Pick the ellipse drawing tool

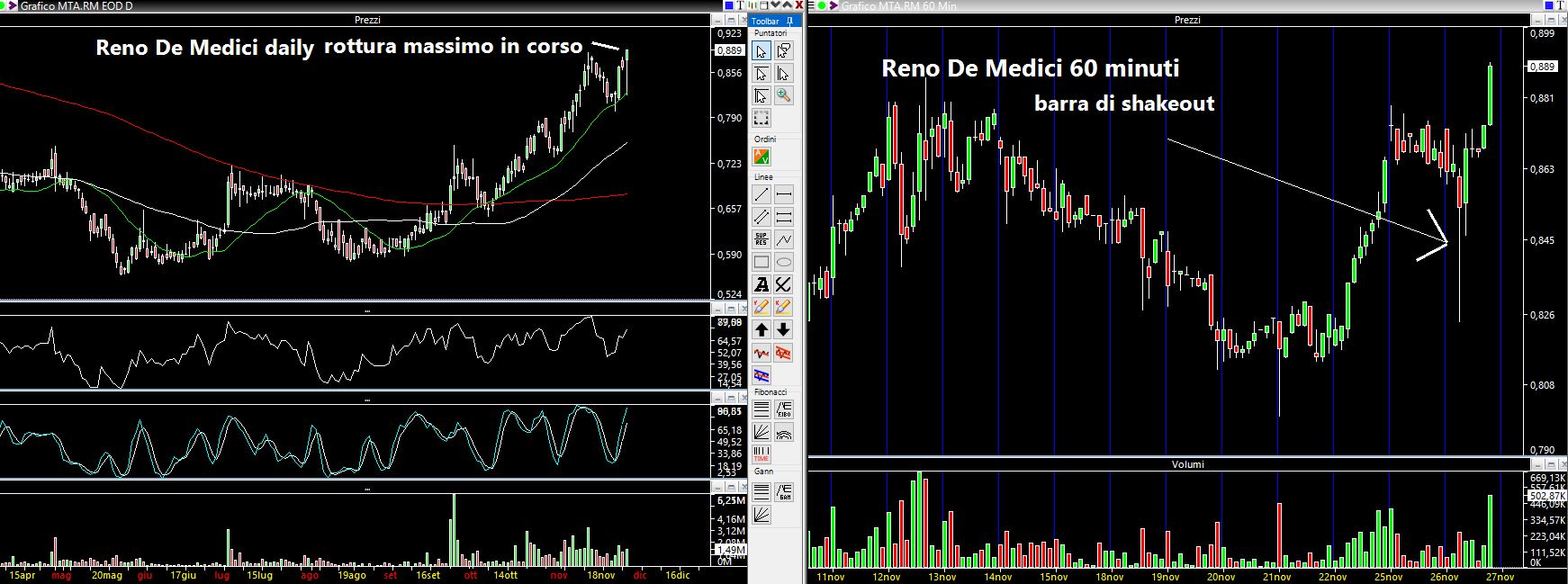point(784,262)
